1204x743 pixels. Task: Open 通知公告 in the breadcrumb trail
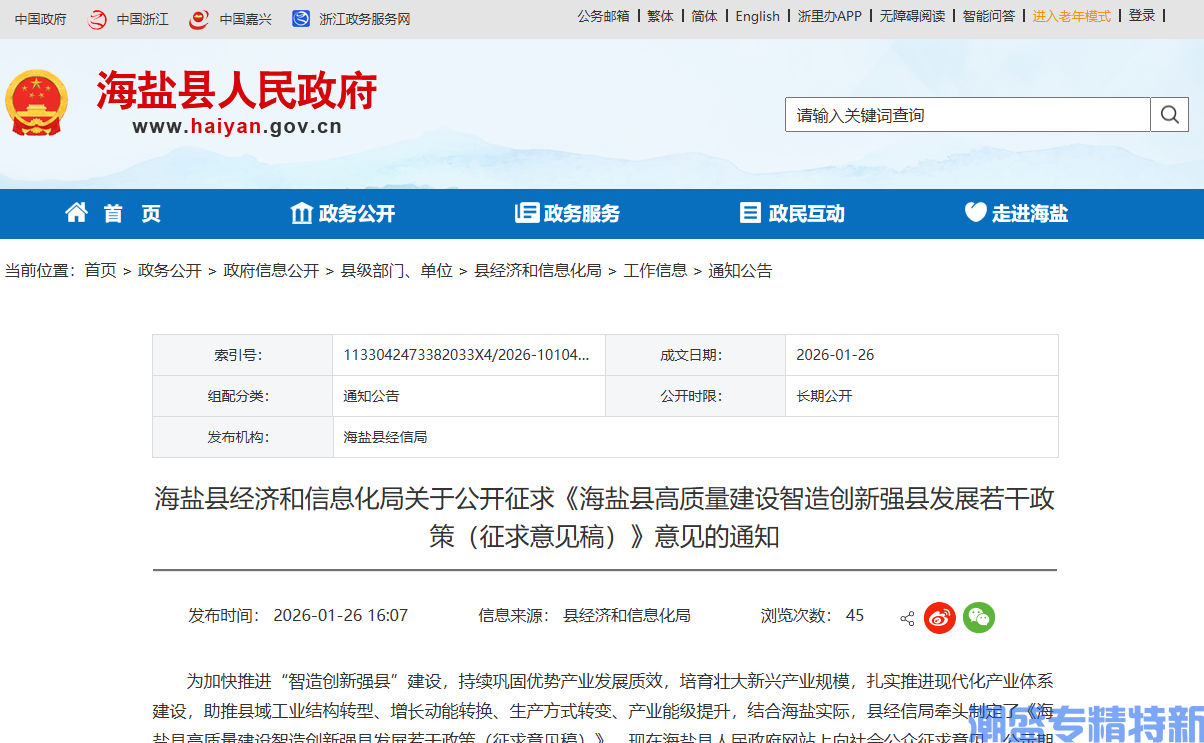pyautogui.click(x=740, y=270)
